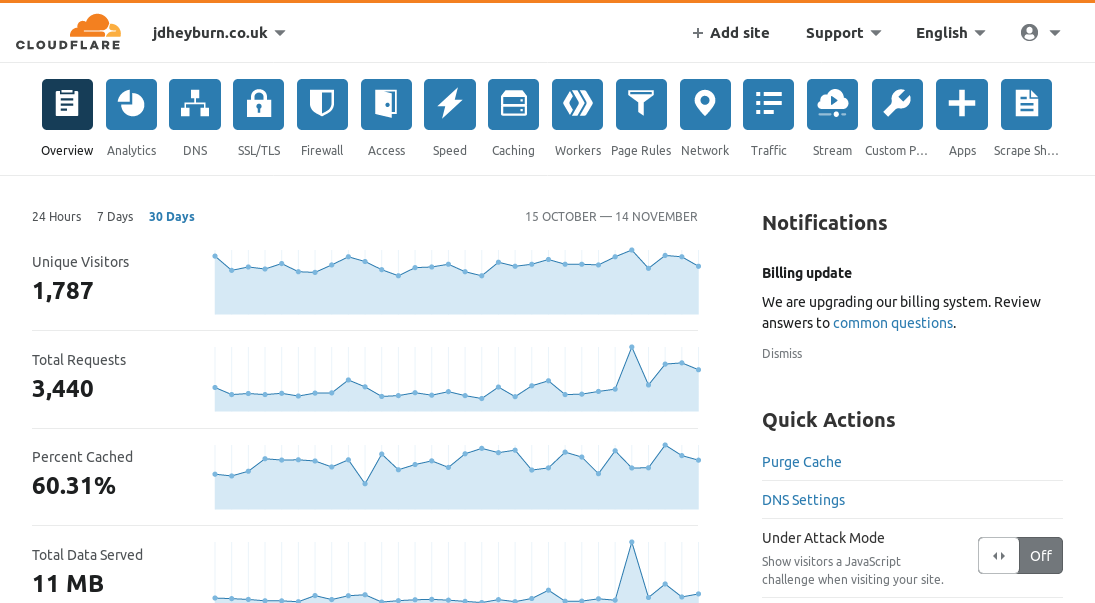Viewport: 1095px width, 603px height.
Task: Open the Support dropdown menu
Action: [844, 33]
